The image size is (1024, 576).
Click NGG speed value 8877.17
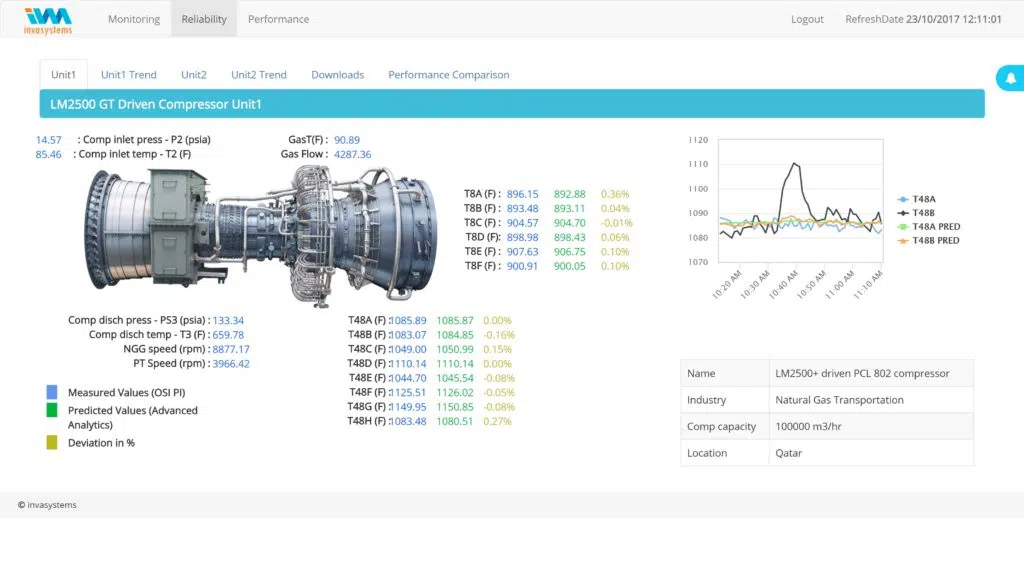231,349
